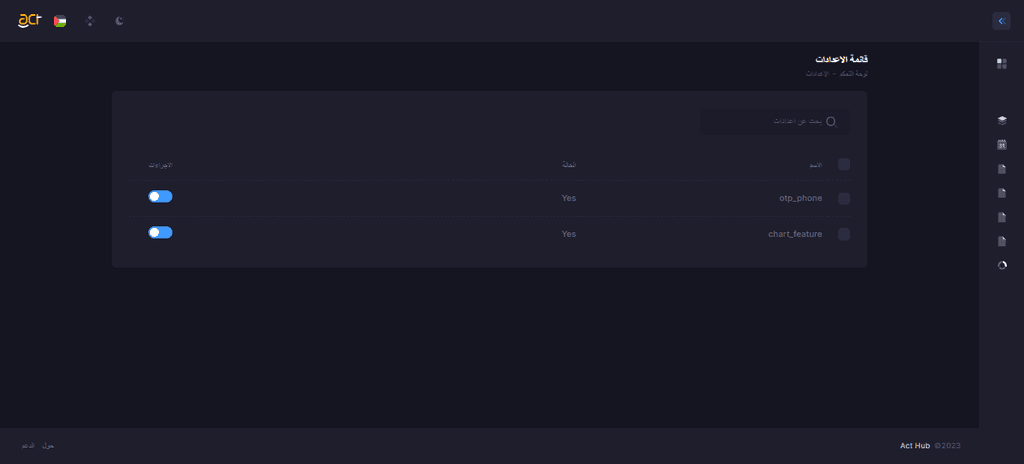Click the dashboard breadcrumb link
Viewport: 1024px width, 464px height.
pyautogui.click(x=853, y=74)
